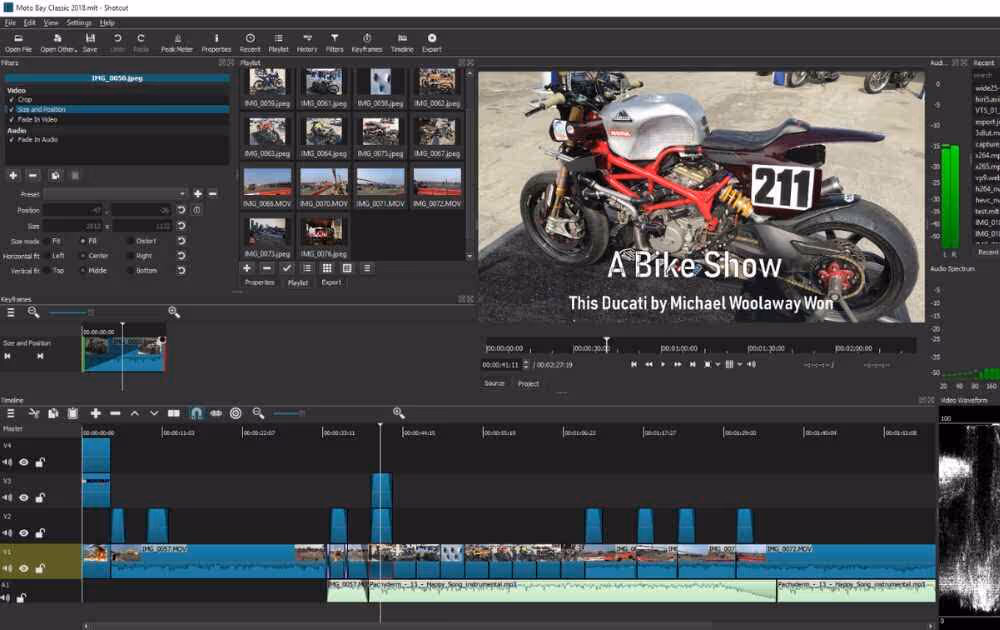The height and width of the screenshot is (630, 1000).
Task: Zoom in the timeline with the magnifier
Action: (x=399, y=413)
